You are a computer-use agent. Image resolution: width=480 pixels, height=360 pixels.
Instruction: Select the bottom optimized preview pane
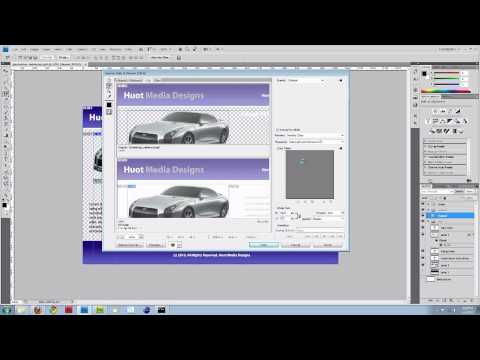tap(193, 189)
